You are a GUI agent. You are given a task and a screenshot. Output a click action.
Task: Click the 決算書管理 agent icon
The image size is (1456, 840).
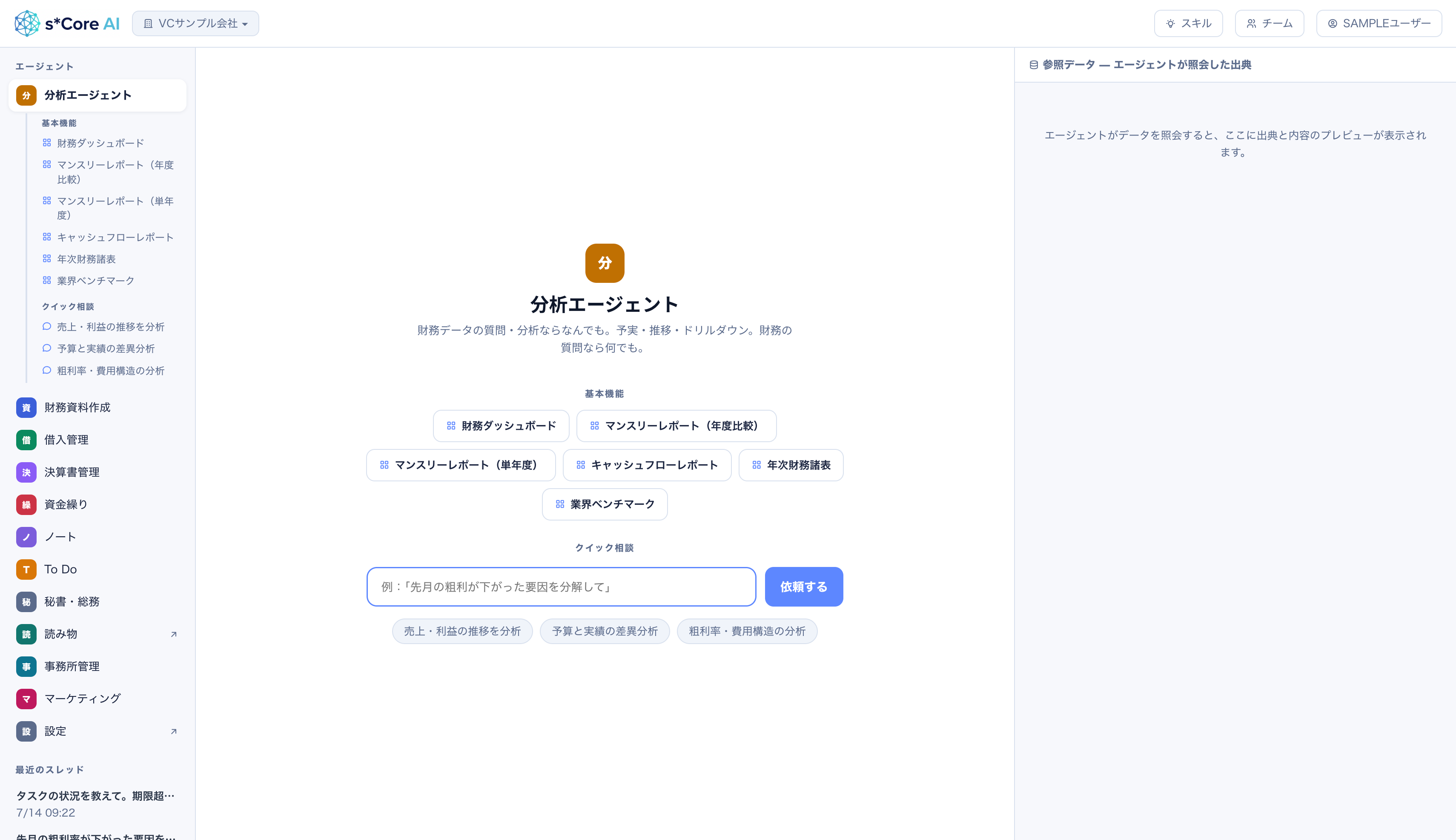(x=26, y=472)
